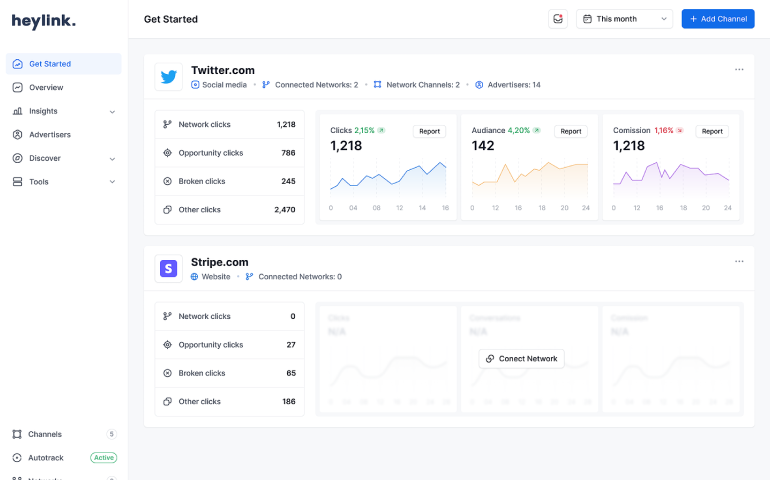The height and width of the screenshot is (480, 770).
Task: Open the Stripe.com three-dot options menu
Action: [739, 262]
